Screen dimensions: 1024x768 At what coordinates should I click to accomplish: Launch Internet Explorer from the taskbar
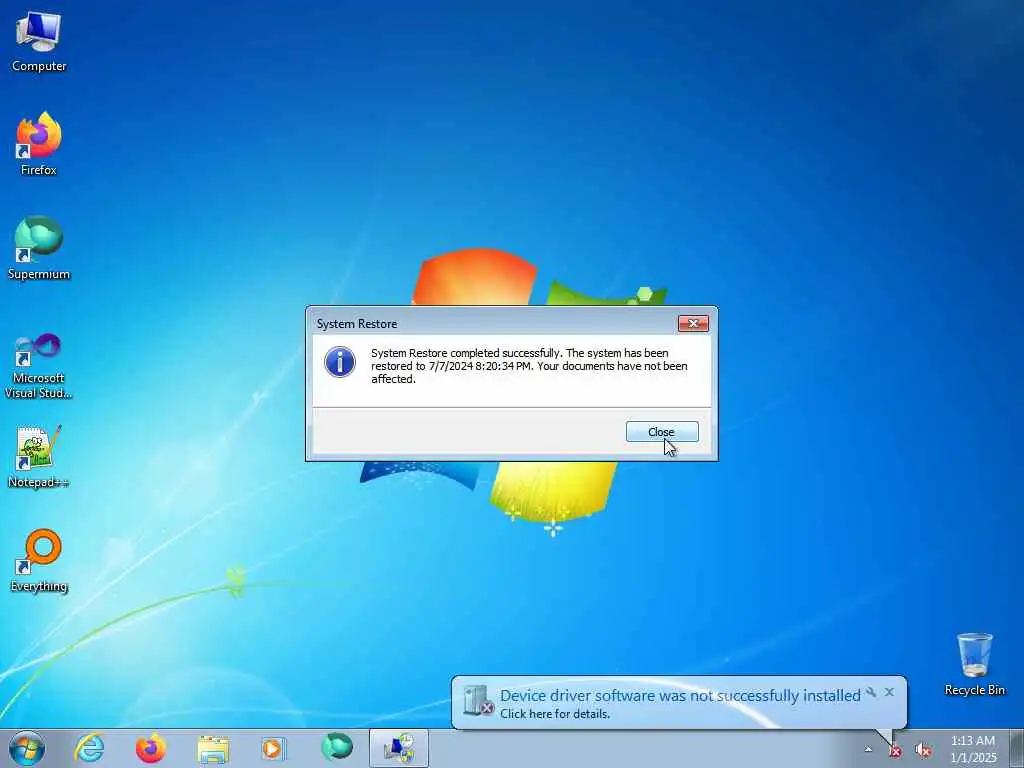tap(89, 748)
